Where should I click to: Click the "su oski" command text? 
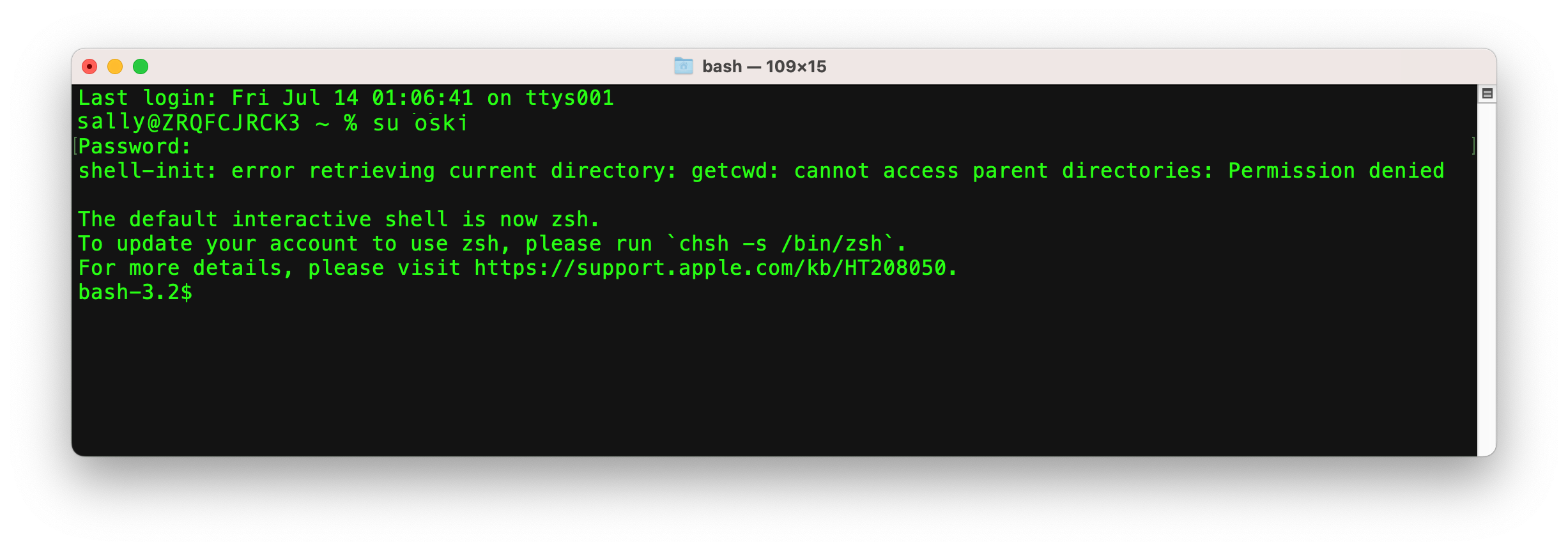[x=420, y=122]
